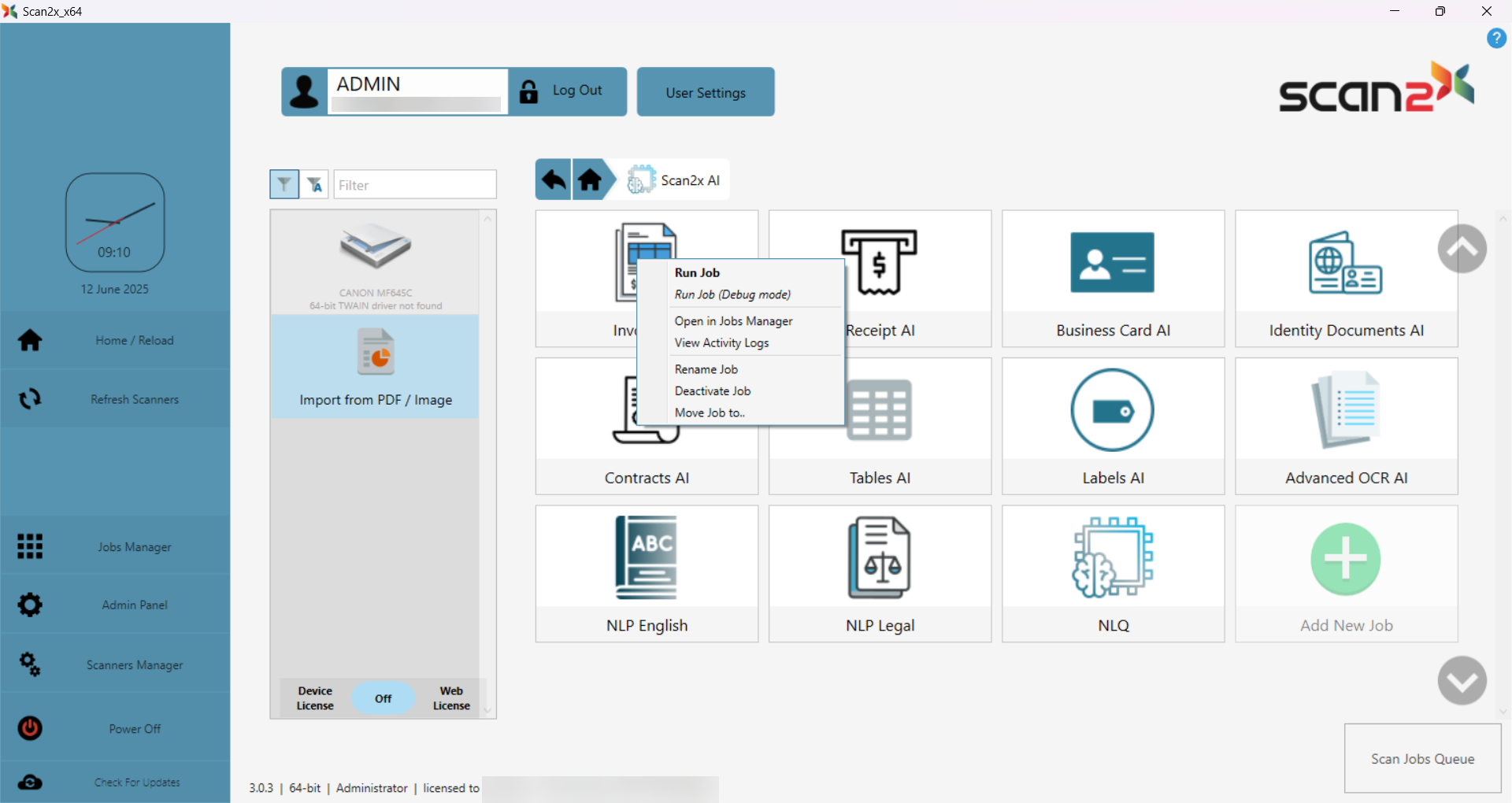The width and height of the screenshot is (1512, 803).
Task: Open the NLP Legal job
Action: 879,573
